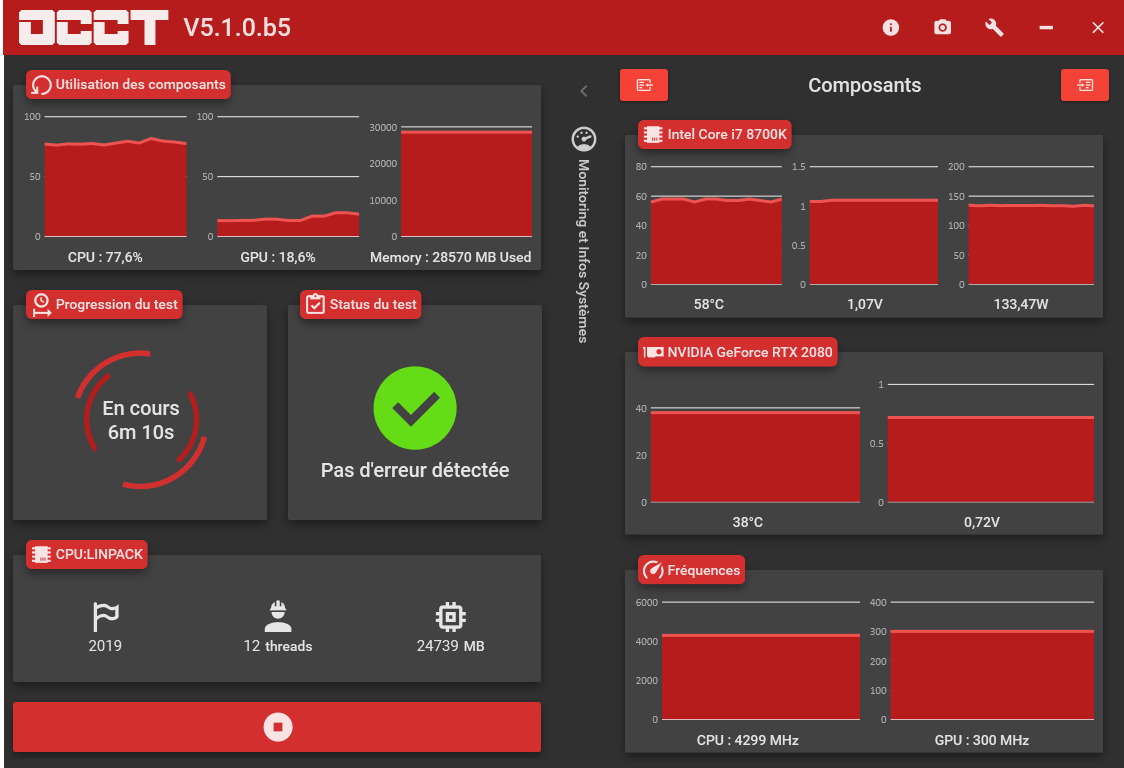The height and width of the screenshot is (768, 1124).
Task: Click the green checkmark status icon
Action: click(x=415, y=408)
